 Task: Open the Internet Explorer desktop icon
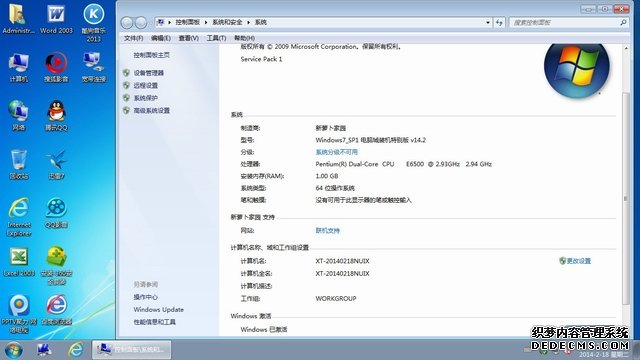19,217
